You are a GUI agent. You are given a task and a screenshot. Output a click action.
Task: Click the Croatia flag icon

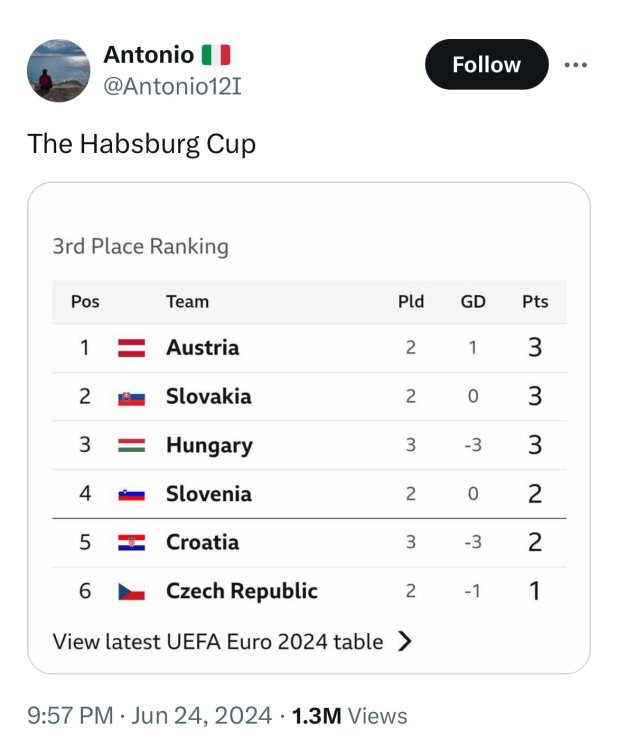pyautogui.click(x=132, y=542)
